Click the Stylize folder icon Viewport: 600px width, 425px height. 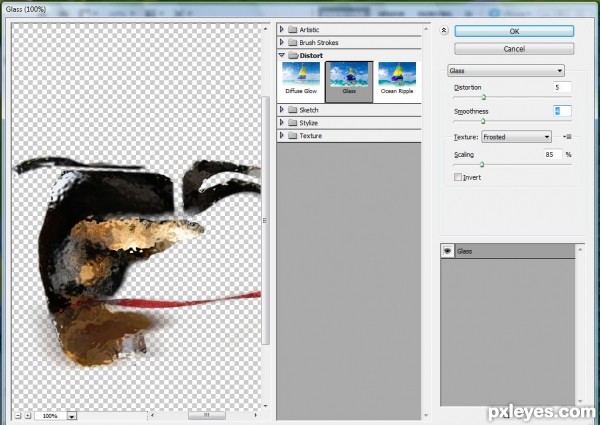pyautogui.click(x=293, y=123)
